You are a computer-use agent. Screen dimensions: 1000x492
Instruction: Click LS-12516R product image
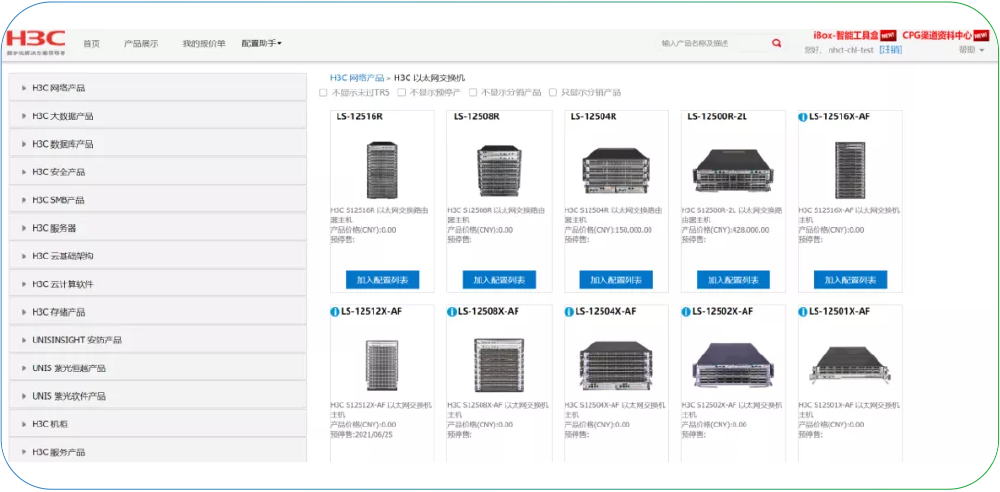click(382, 170)
